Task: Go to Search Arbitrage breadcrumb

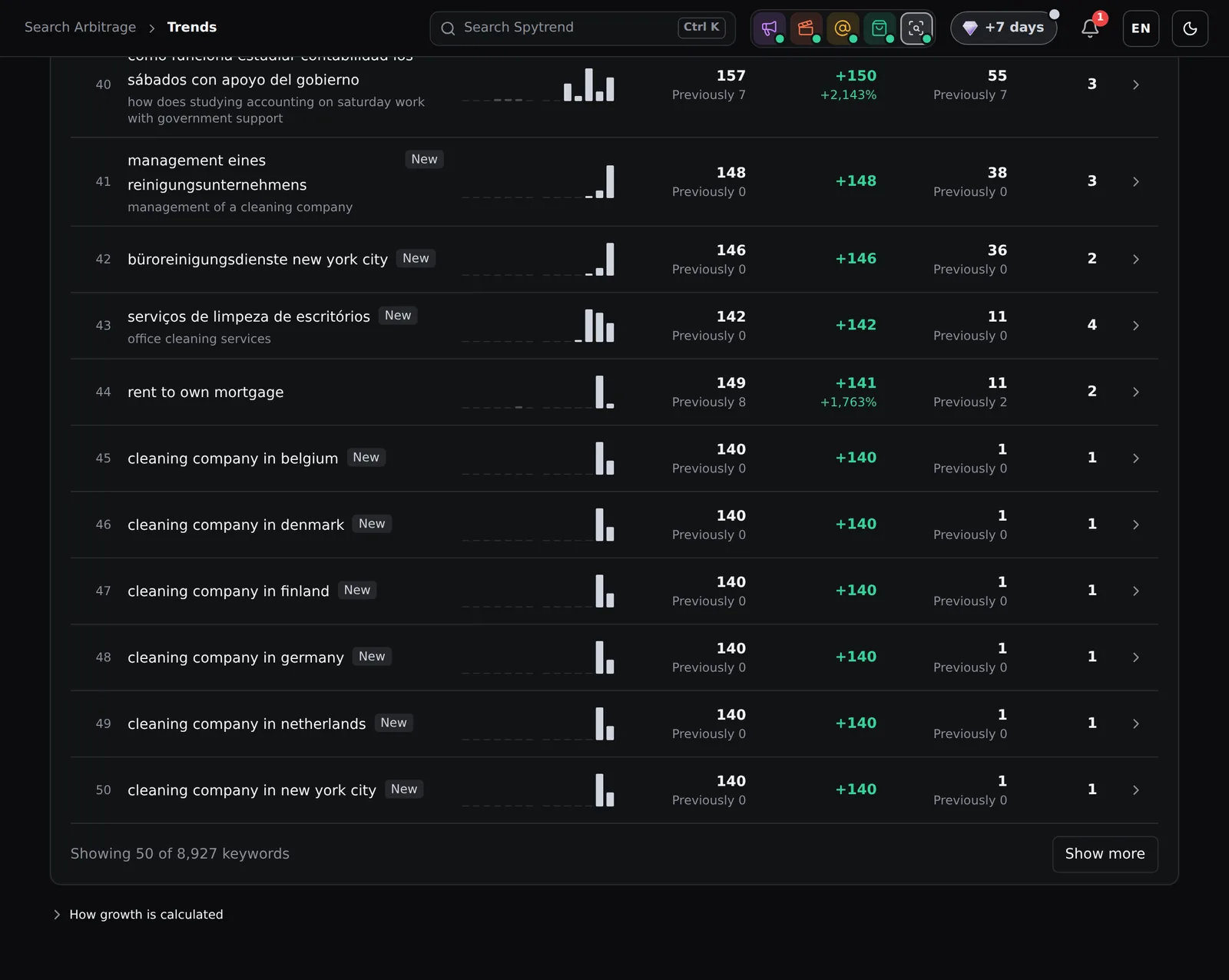Action: pos(80,27)
